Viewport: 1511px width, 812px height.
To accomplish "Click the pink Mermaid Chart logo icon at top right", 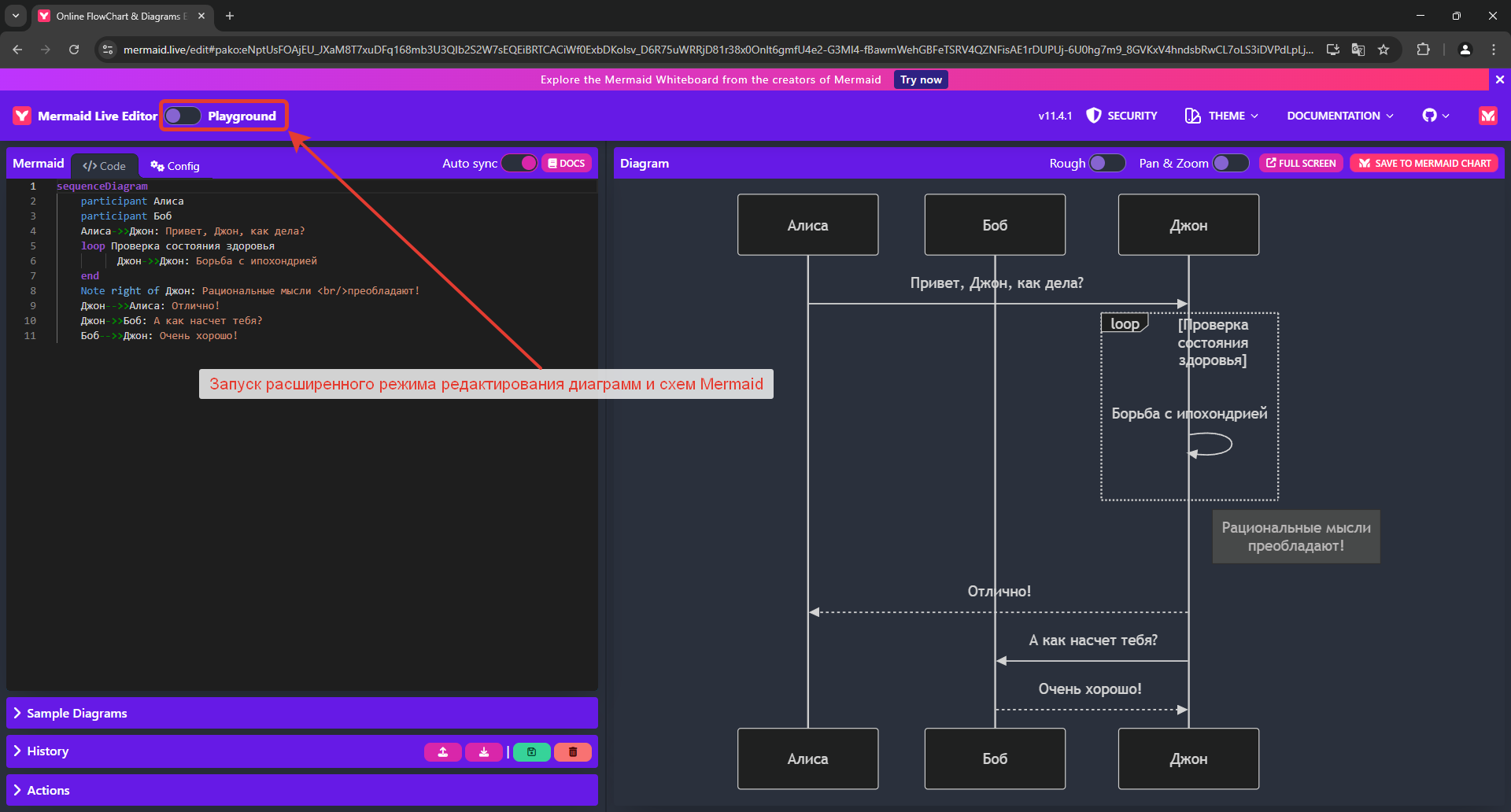I will pyautogui.click(x=1487, y=116).
